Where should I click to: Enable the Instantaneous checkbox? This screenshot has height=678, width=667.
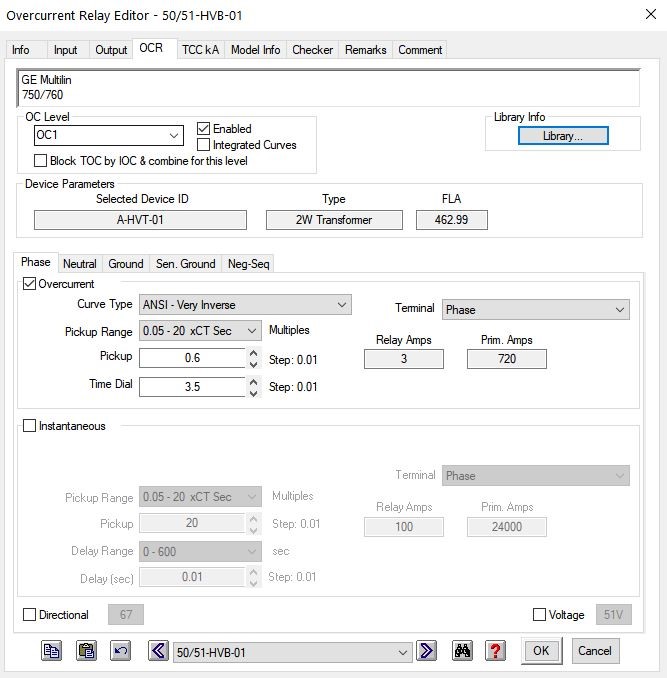[x=29, y=425]
